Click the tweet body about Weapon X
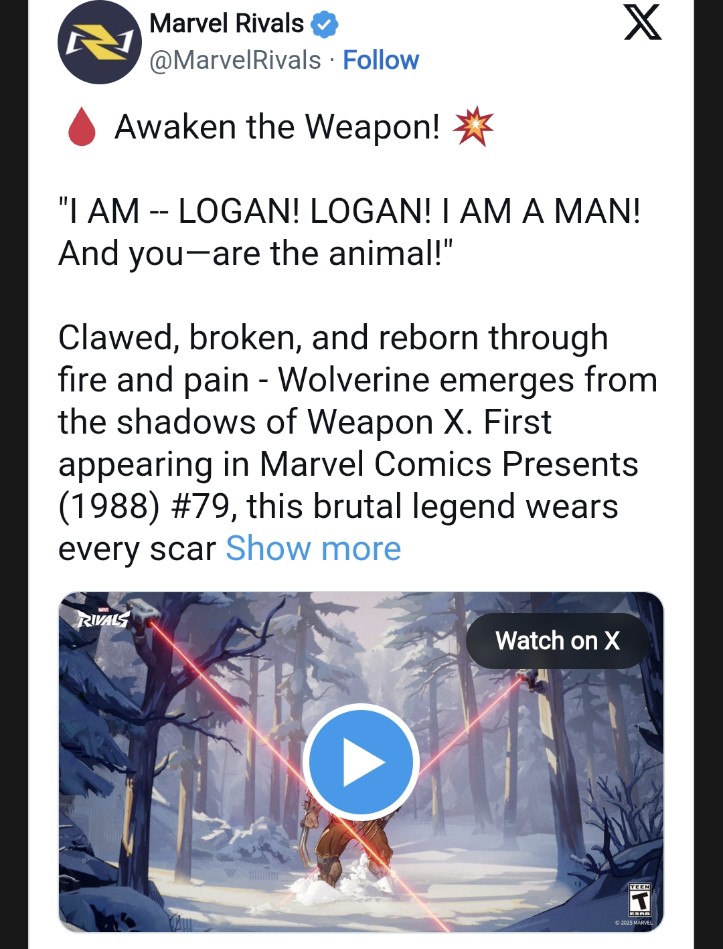The image size is (723, 949). point(358,443)
